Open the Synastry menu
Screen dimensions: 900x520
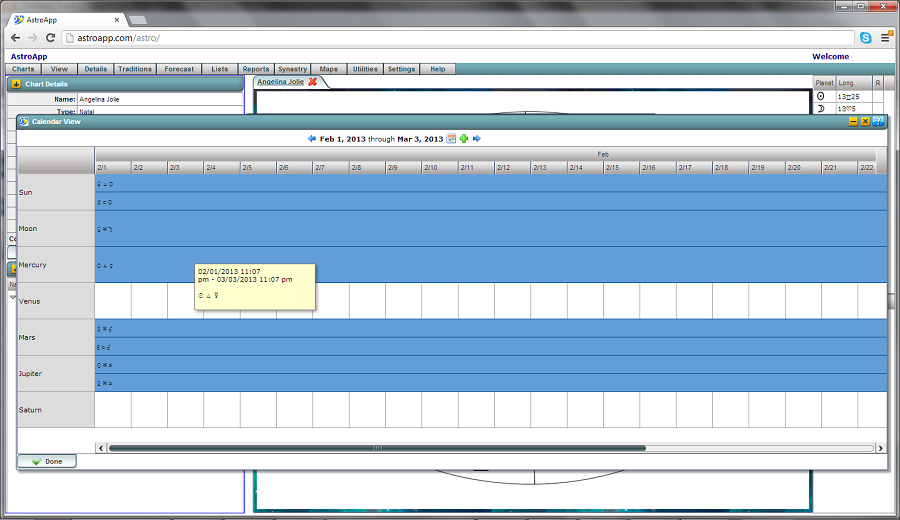[292, 69]
